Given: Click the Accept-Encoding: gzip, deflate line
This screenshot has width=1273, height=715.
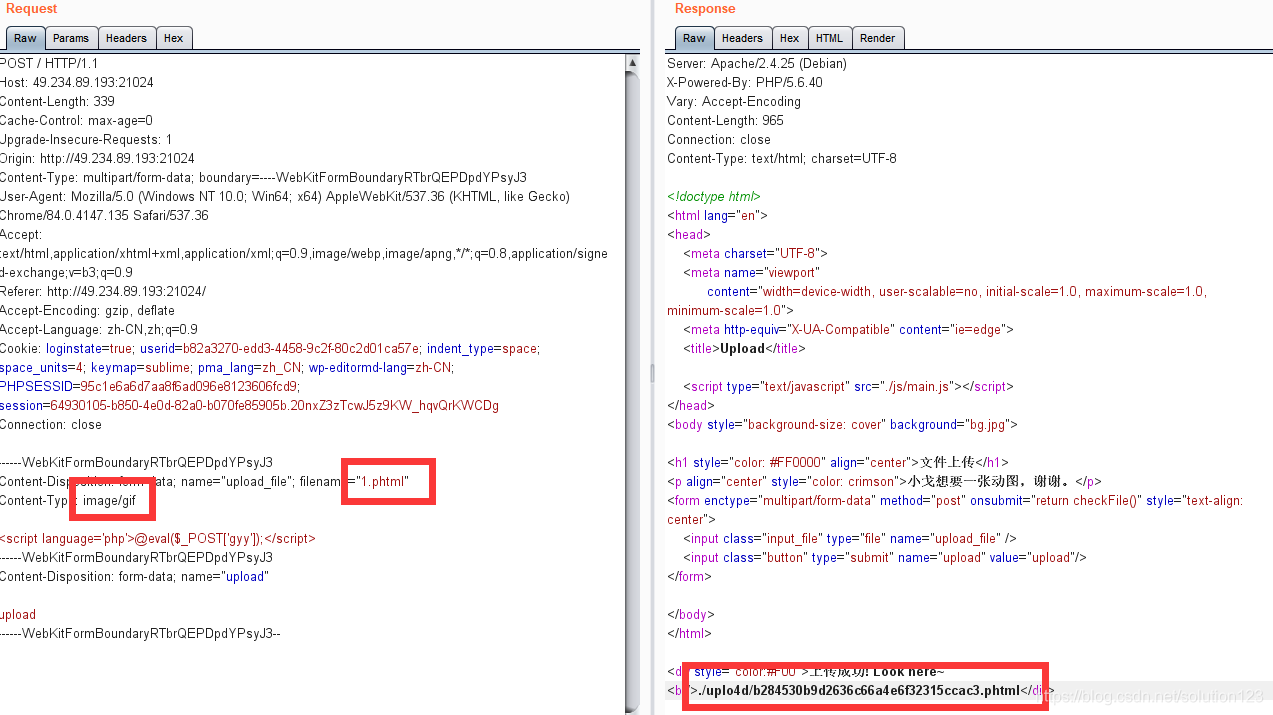Looking at the screenshot, I should click(x=87, y=310).
